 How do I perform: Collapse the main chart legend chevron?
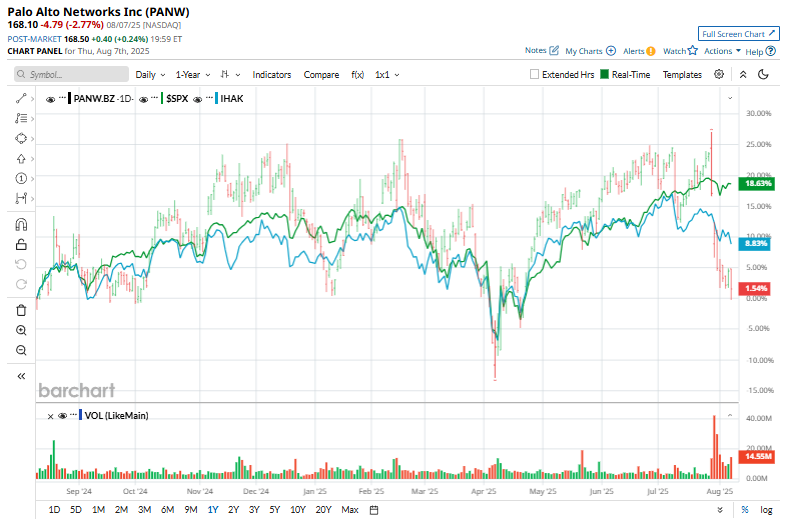coord(730,98)
